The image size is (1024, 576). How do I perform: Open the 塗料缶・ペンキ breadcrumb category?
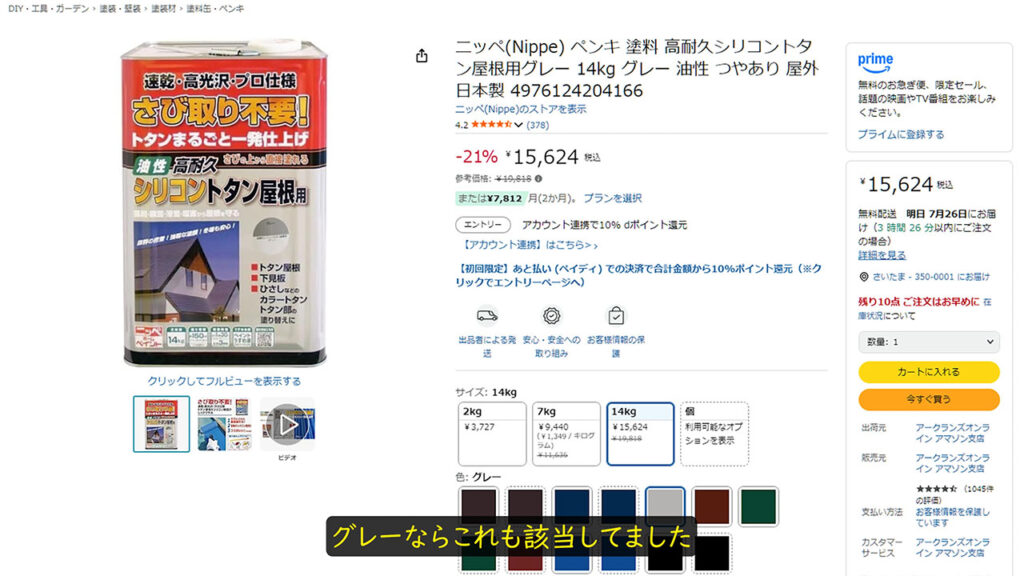tap(215, 8)
